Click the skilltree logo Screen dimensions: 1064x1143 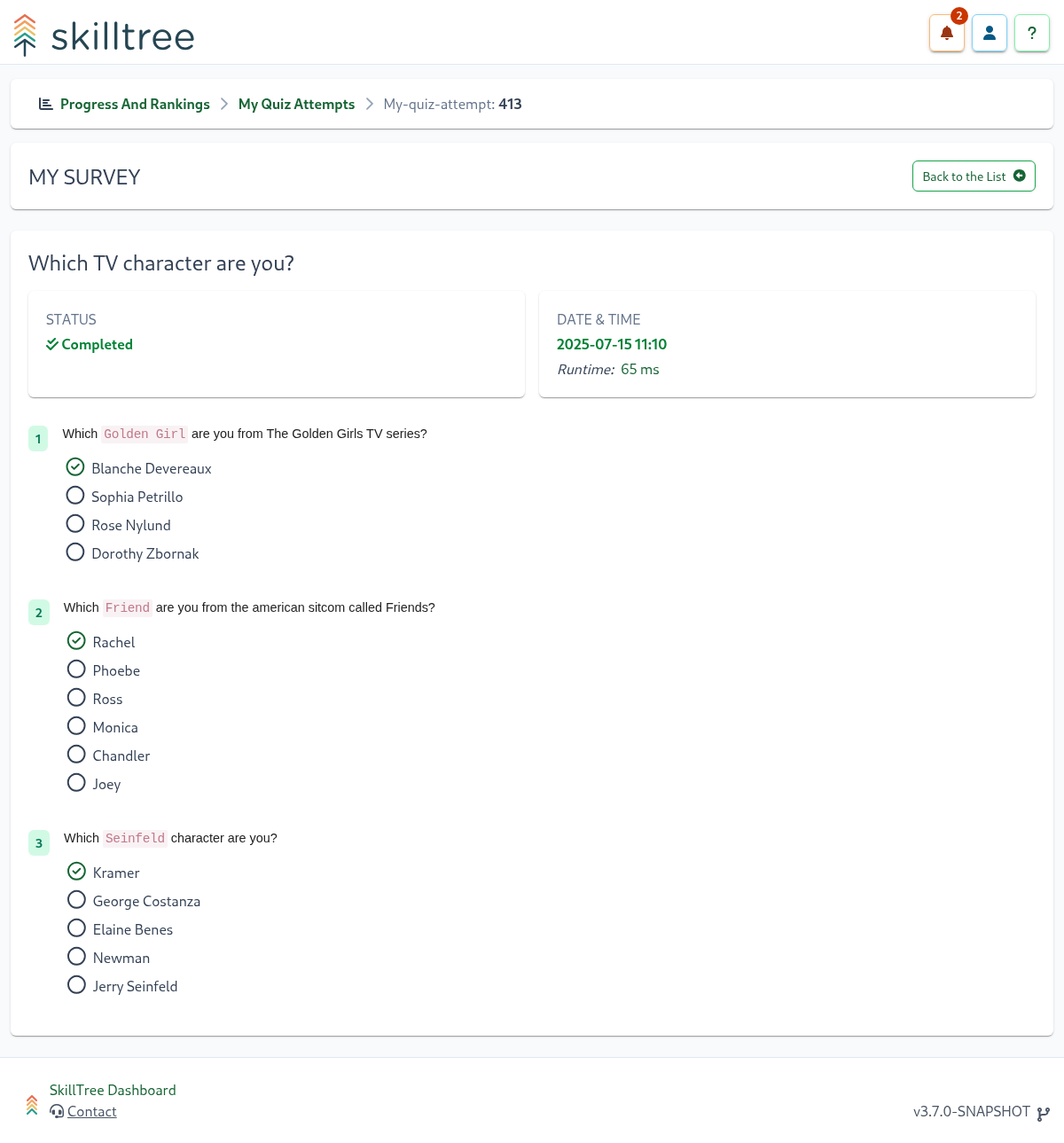[x=104, y=35]
